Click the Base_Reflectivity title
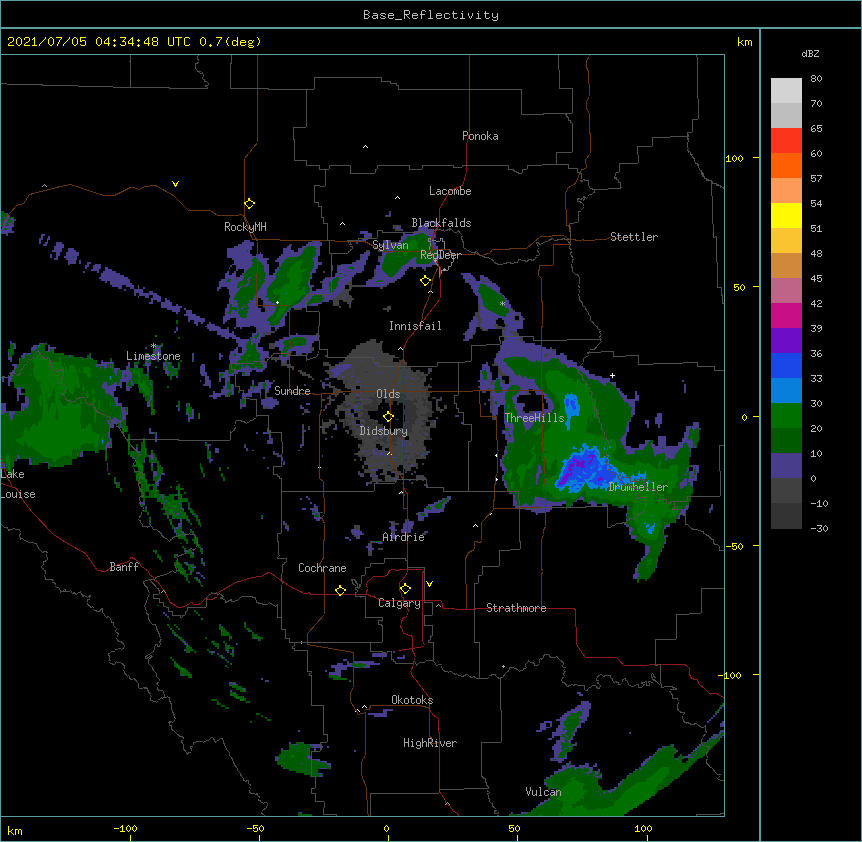862x842 pixels. point(431,15)
